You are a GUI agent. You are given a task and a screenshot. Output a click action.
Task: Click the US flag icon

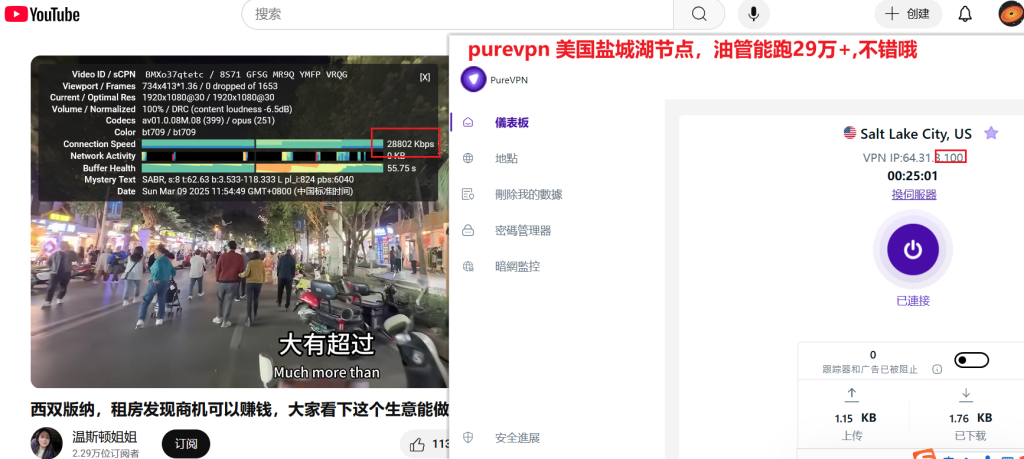click(x=850, y=133)
